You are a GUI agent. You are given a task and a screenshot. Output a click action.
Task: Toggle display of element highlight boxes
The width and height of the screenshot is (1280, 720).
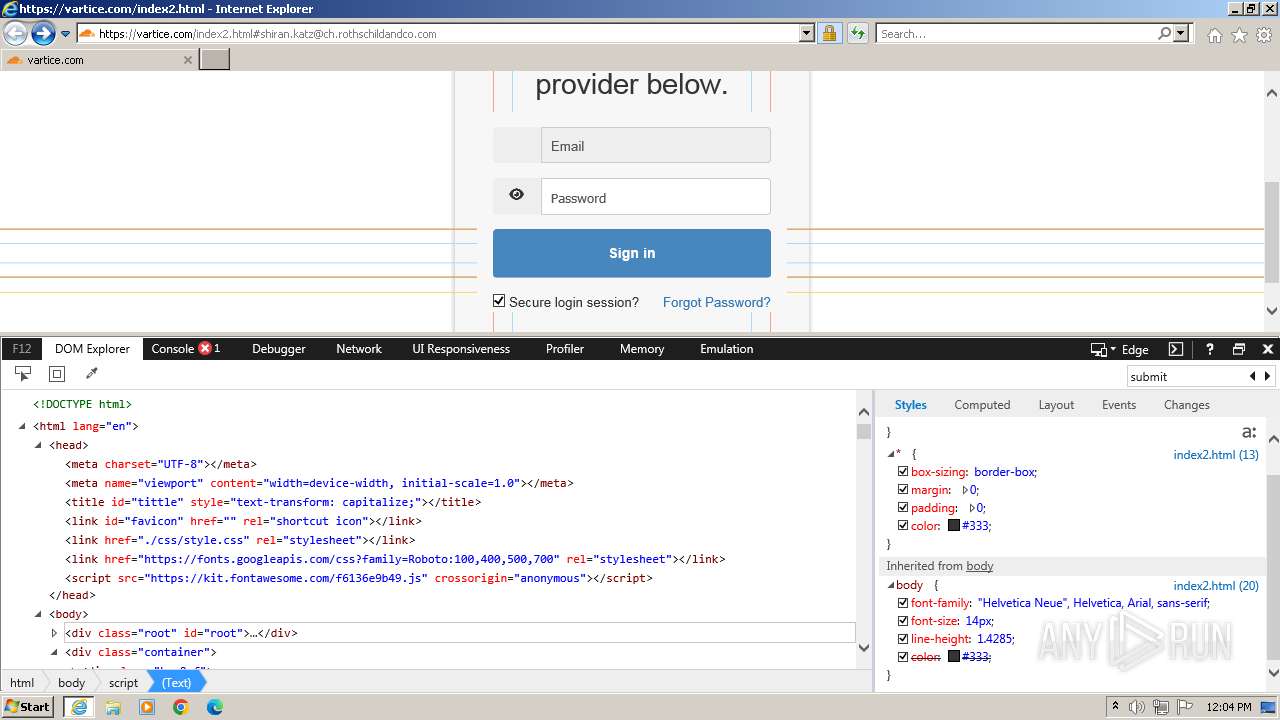click(57, 374)
